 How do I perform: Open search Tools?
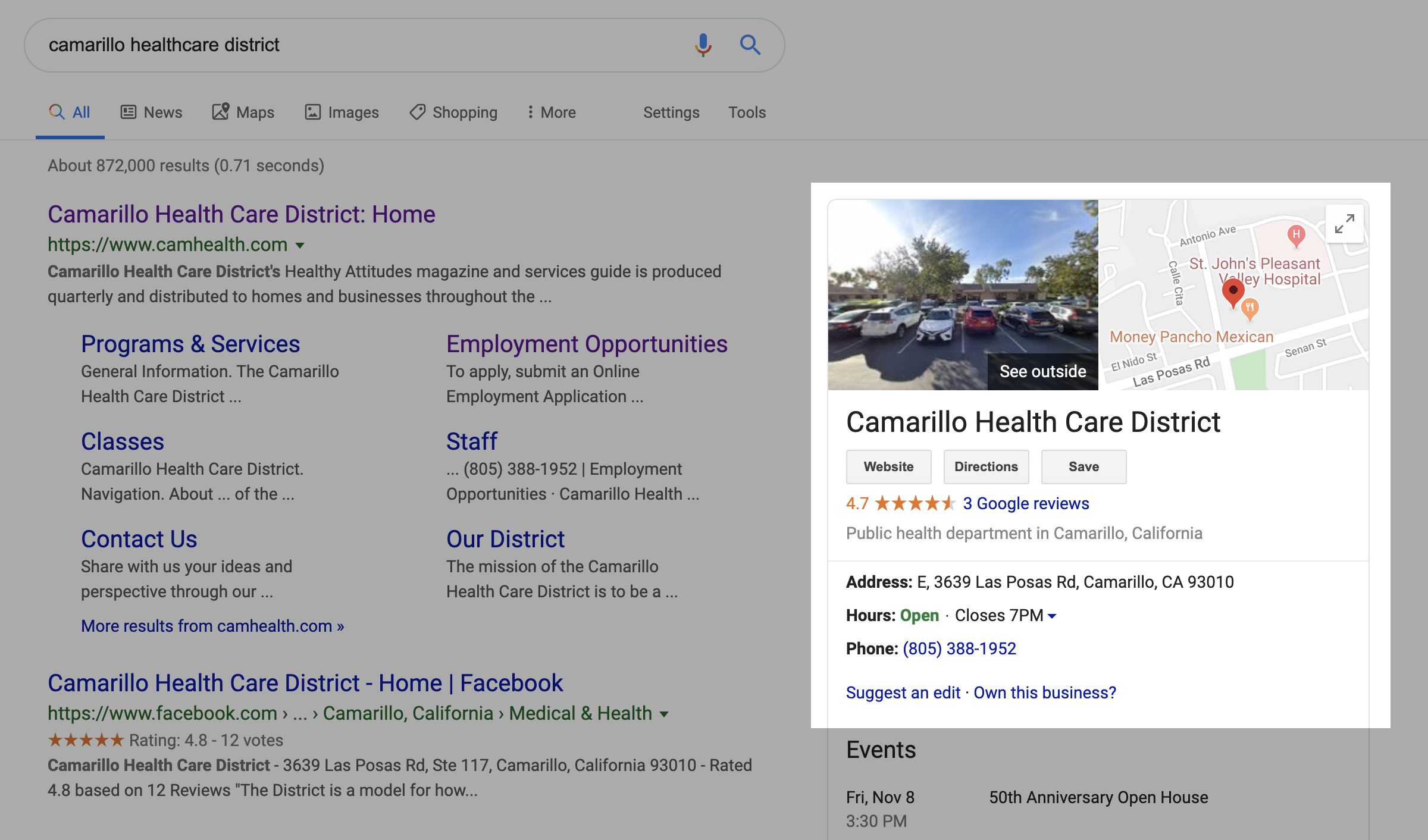747,112
